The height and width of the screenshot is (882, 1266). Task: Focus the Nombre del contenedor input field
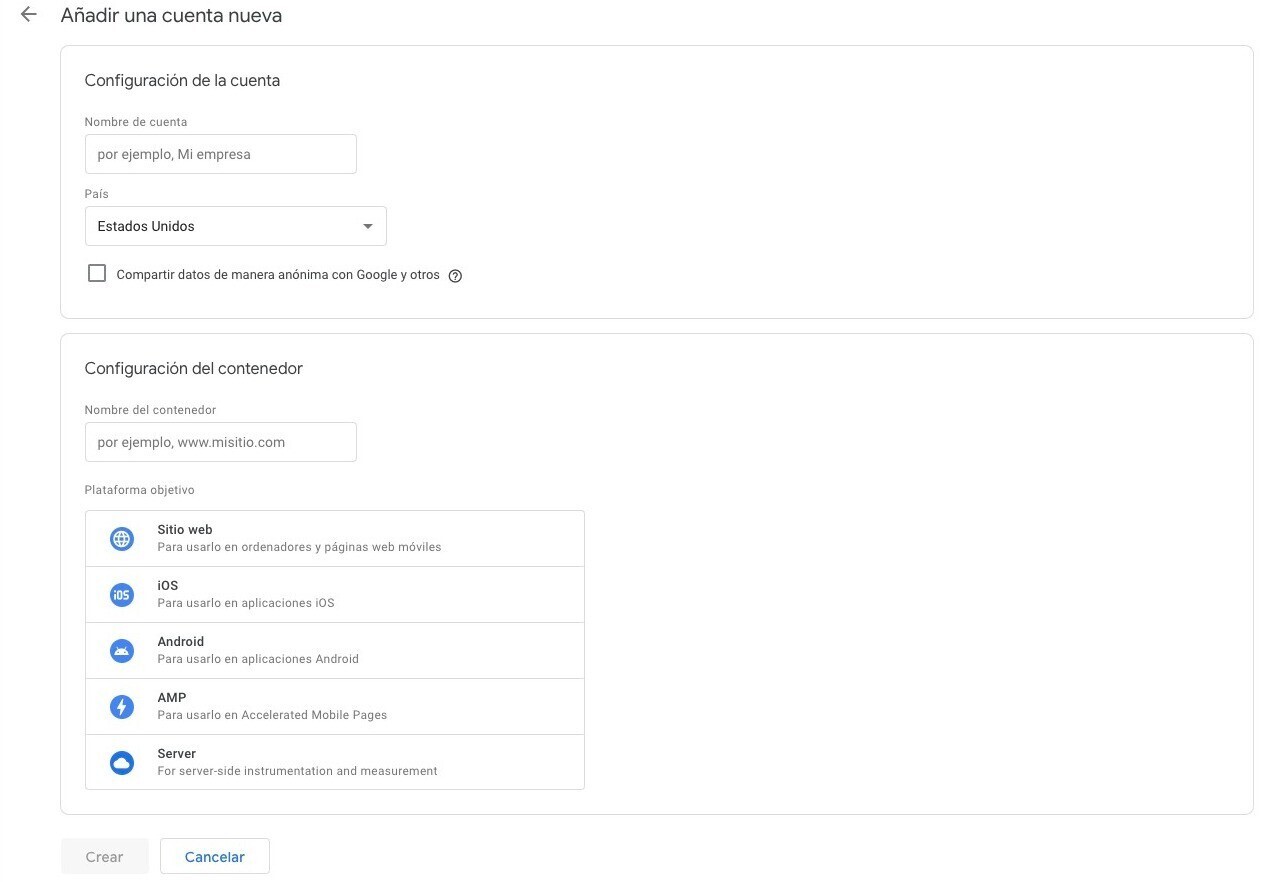click(x=221, y=442)
